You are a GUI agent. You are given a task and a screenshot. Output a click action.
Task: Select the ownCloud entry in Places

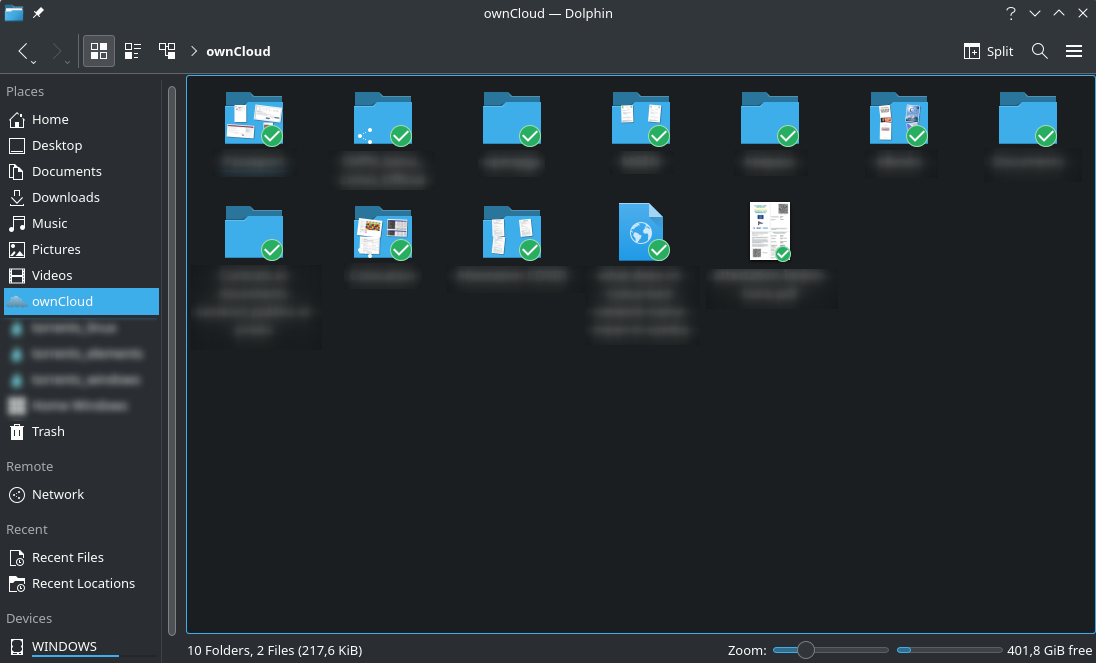(x=64, y=301)
